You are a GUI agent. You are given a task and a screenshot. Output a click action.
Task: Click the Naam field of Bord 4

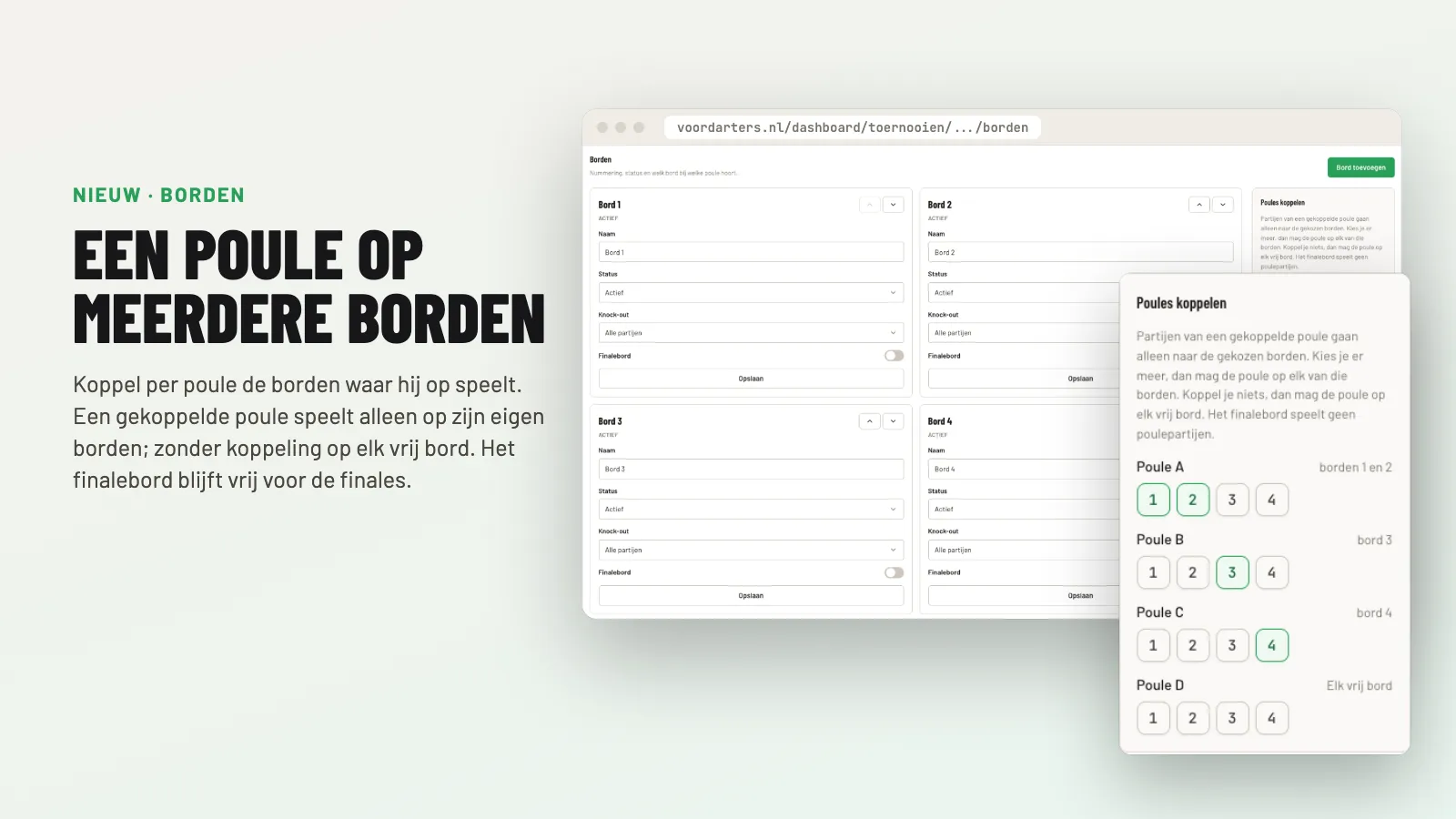[1024, 469]
